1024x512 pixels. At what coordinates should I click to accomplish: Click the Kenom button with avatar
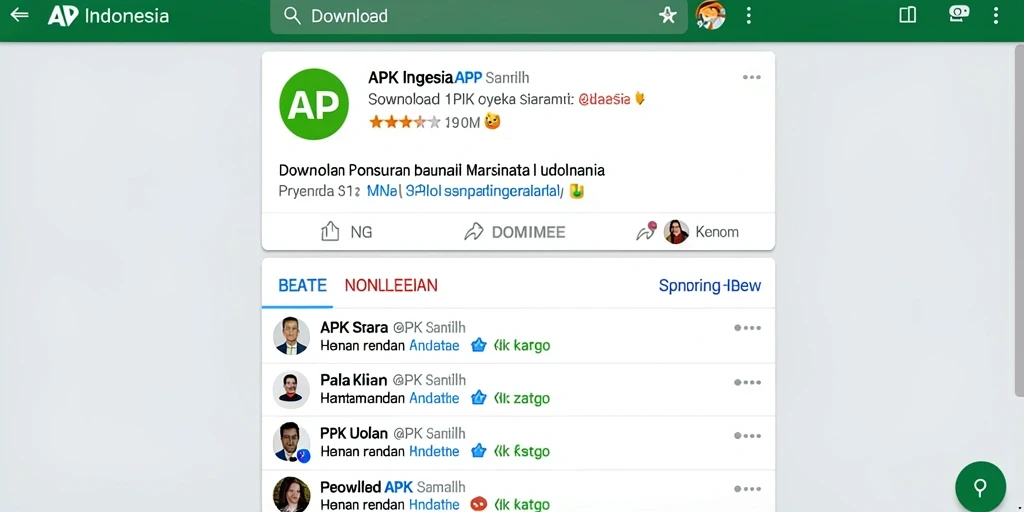[x=701, y=232]
